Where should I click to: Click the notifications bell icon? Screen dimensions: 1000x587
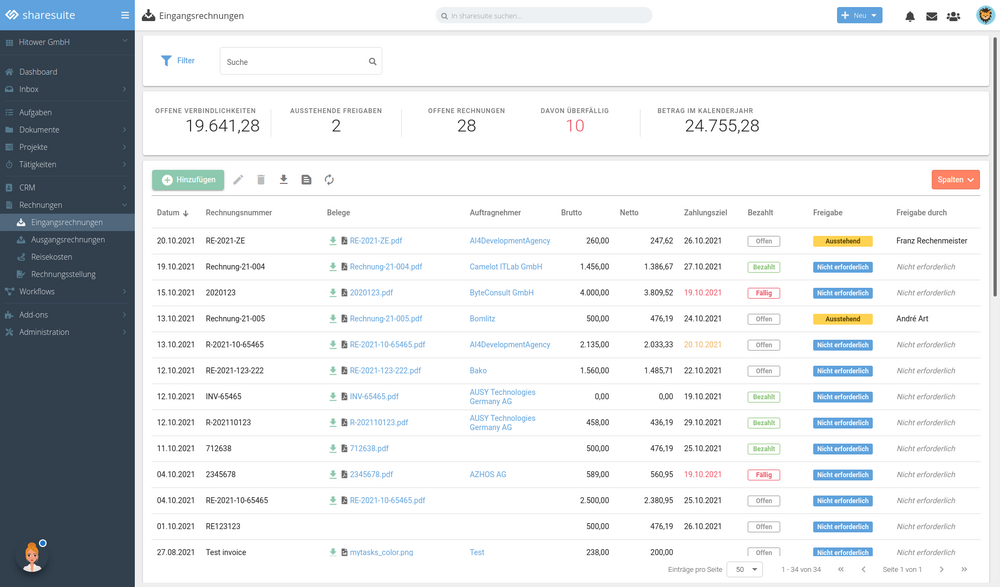(x=910, y=16)
